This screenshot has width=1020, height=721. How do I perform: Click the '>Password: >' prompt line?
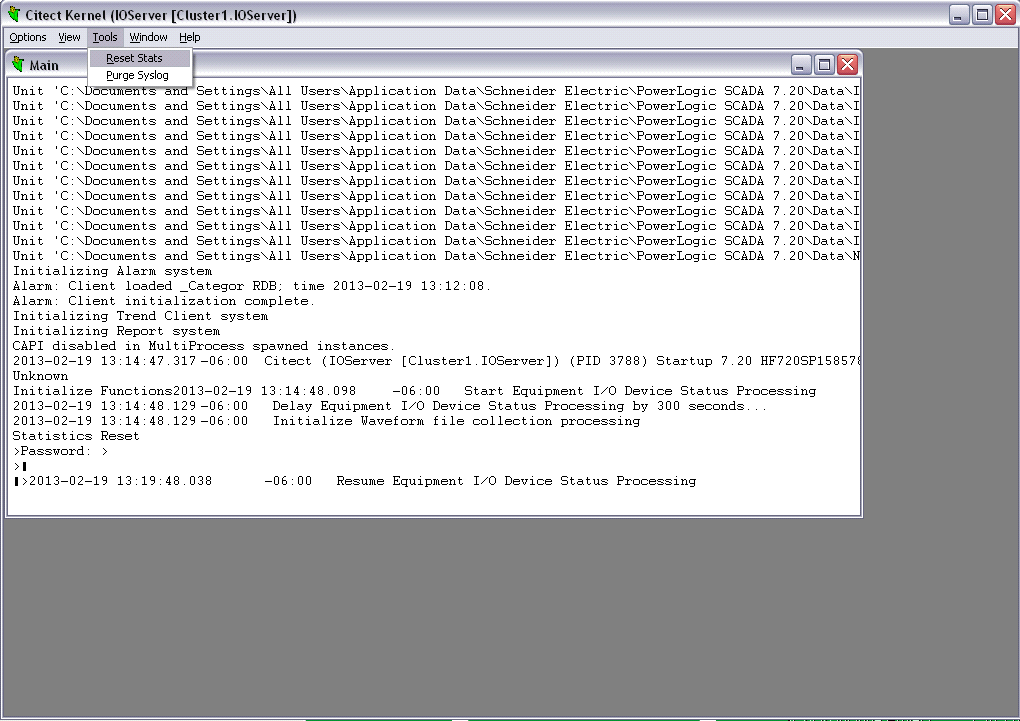tap(60, 451)
